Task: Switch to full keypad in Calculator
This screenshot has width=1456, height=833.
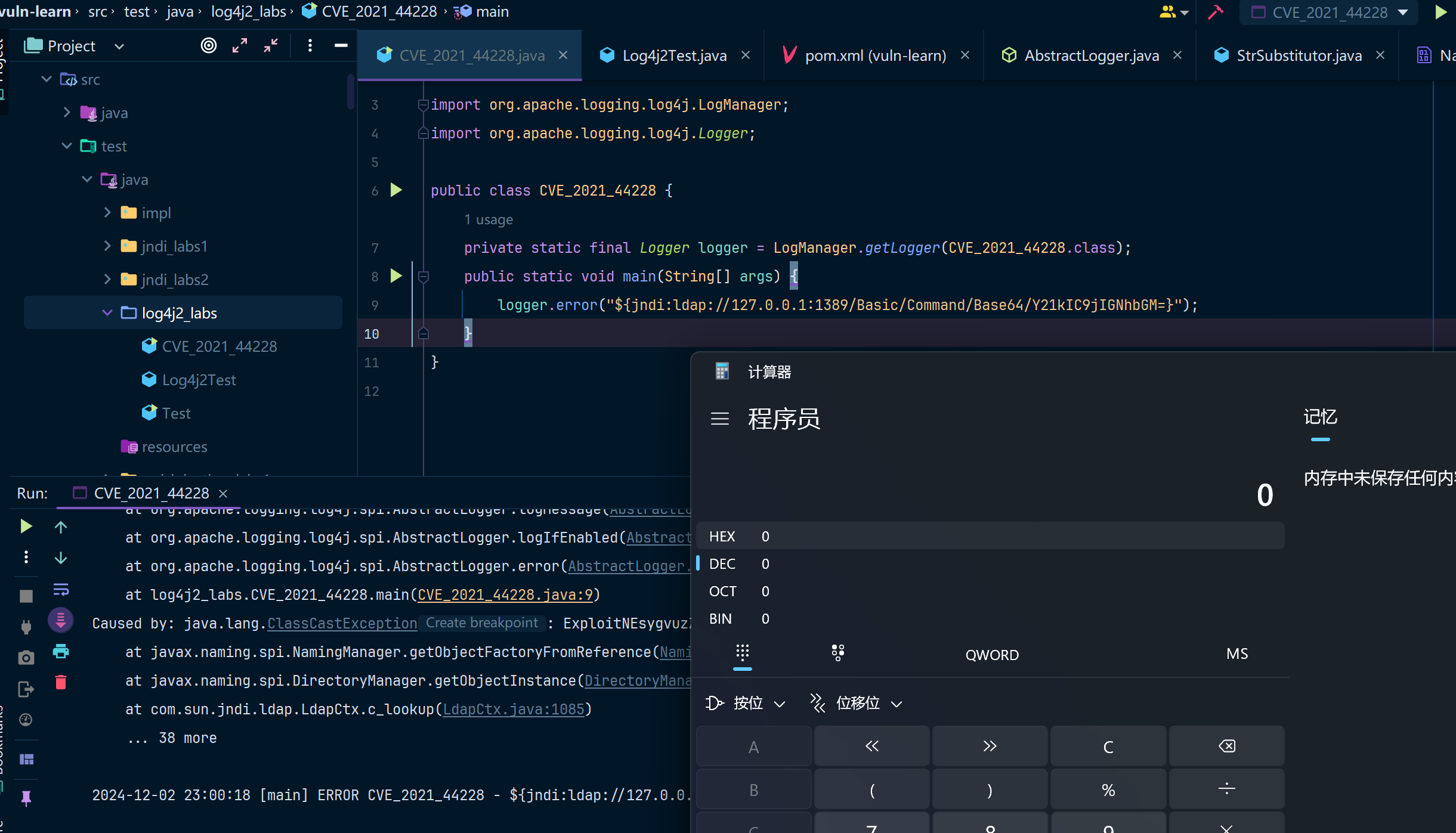Action: [x=742, y=653]
